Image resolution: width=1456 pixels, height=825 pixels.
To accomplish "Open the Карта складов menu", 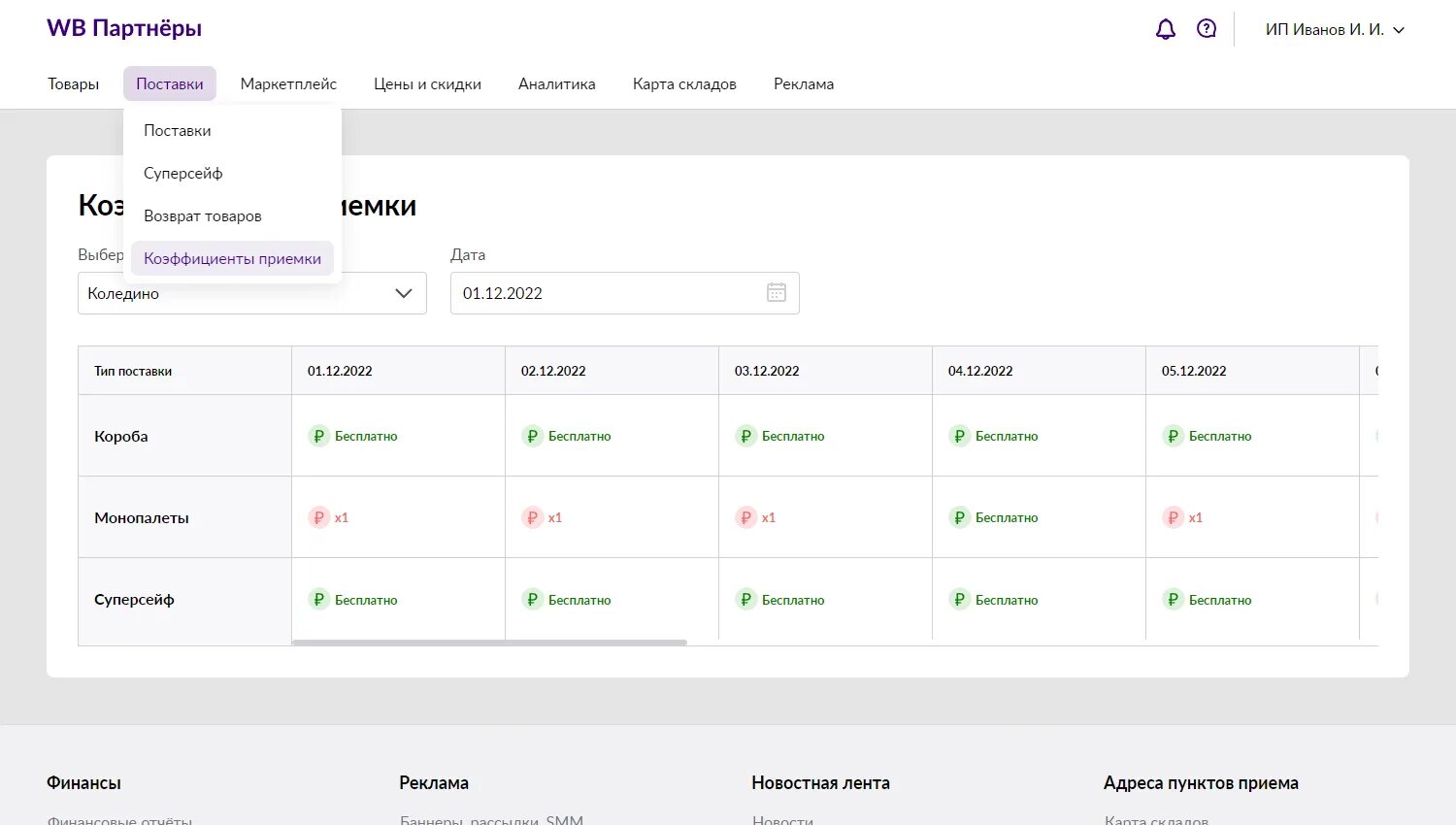I will point(684,83).
